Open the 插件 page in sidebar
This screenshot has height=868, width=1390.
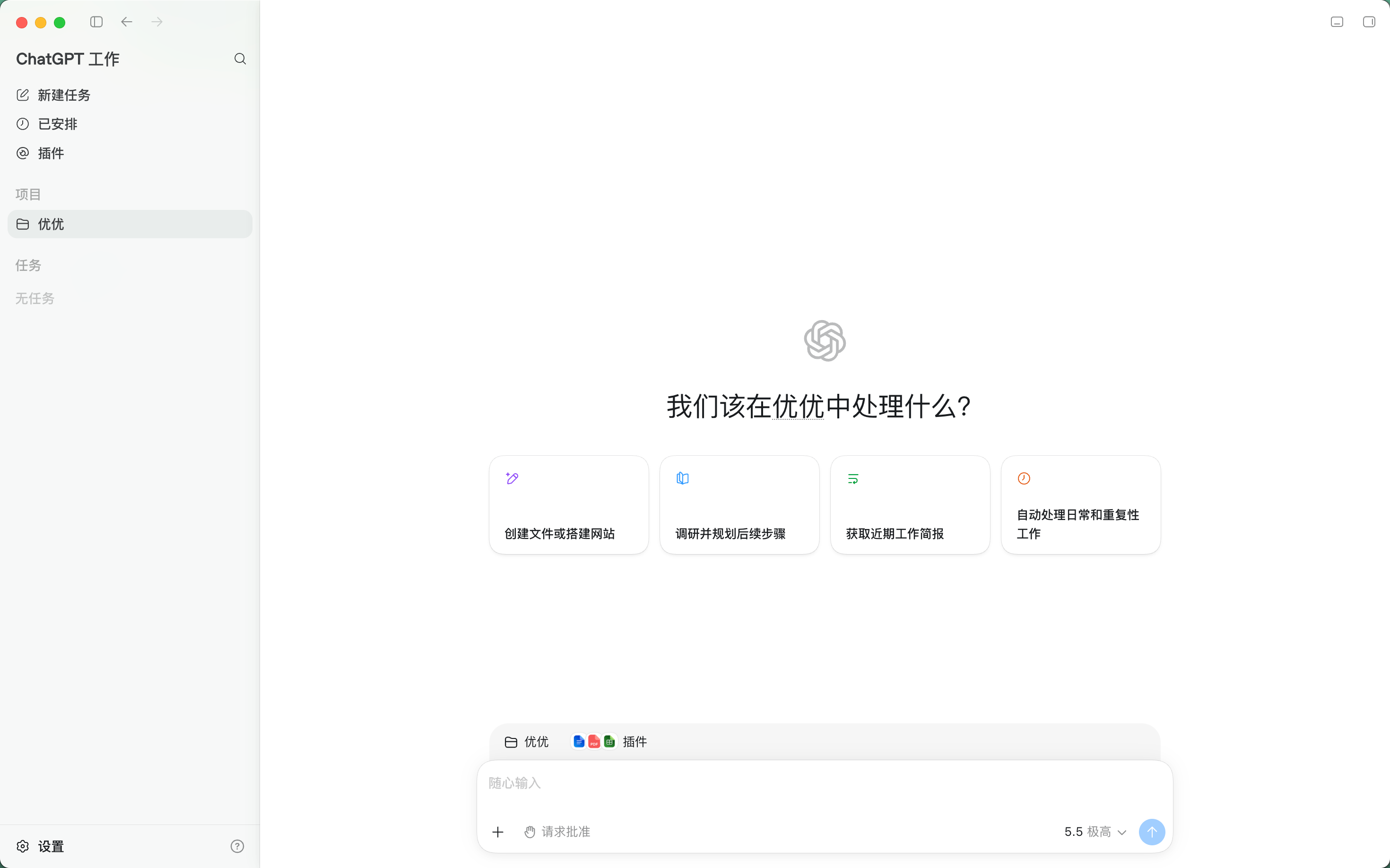click(130, 153)
